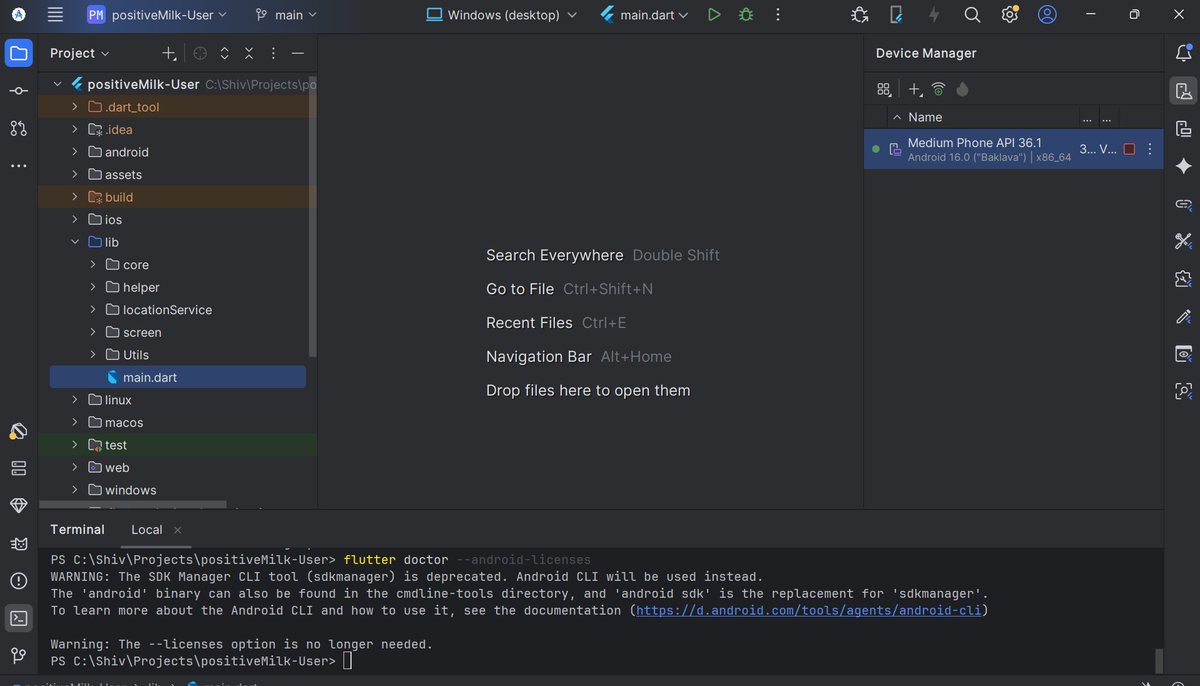The image size is (1200, 686).
Task: Open the Terminal tool window icon
Action: 18,618
